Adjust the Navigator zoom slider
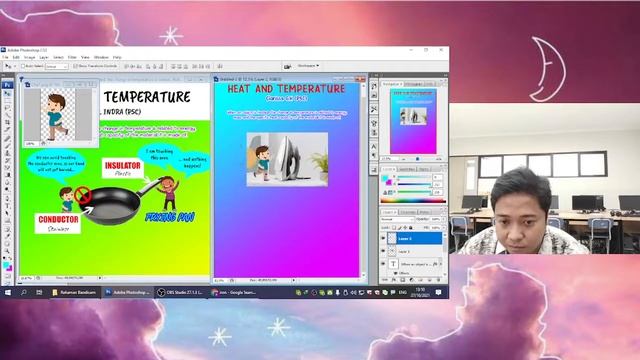The height and width of the screenshot is (360, 640). pyautogui.click(x=417, y=158)
